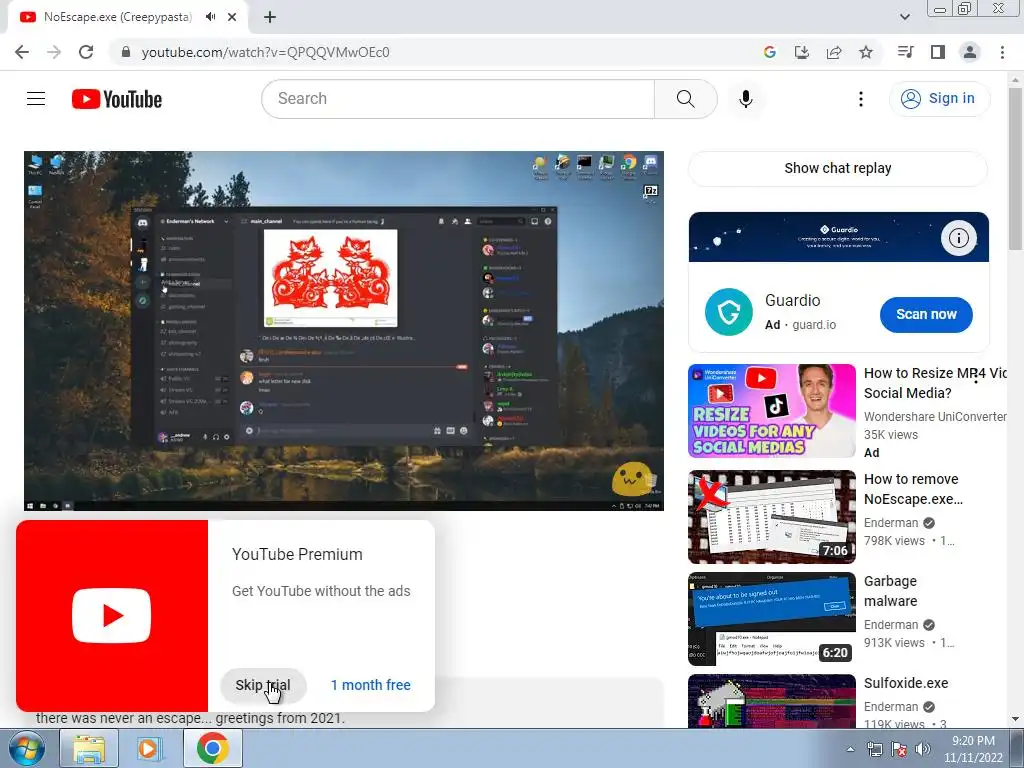View site info via padlock icon
Screen dimensions: 1024x768
click(x=126, y=52)
